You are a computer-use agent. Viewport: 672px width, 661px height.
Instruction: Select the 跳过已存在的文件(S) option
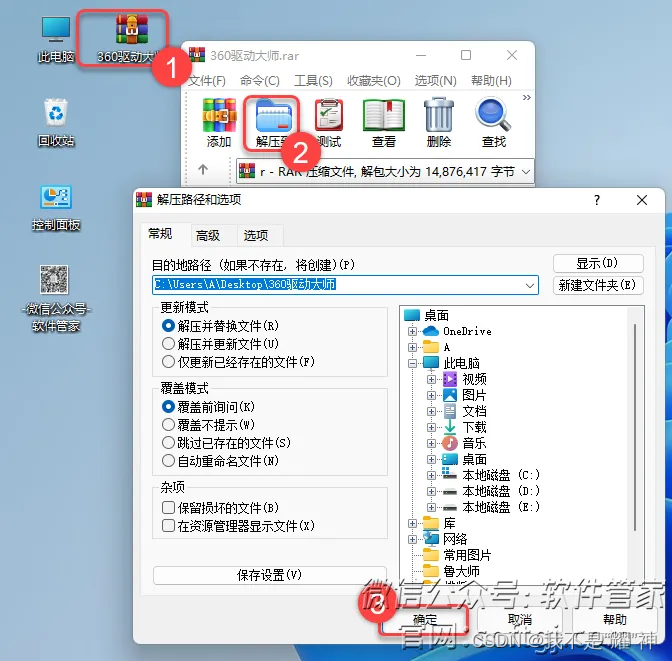point(226,442)
